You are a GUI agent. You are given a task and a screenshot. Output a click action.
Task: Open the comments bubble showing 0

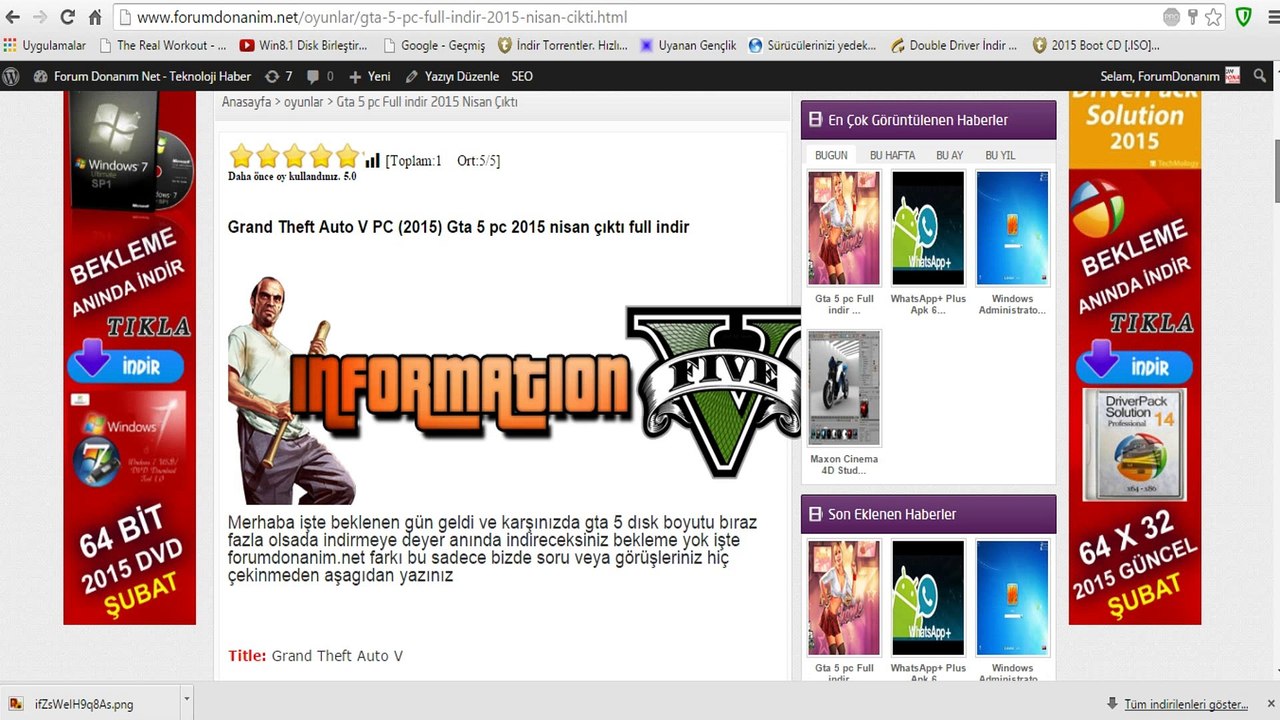(x=320, y=76)
